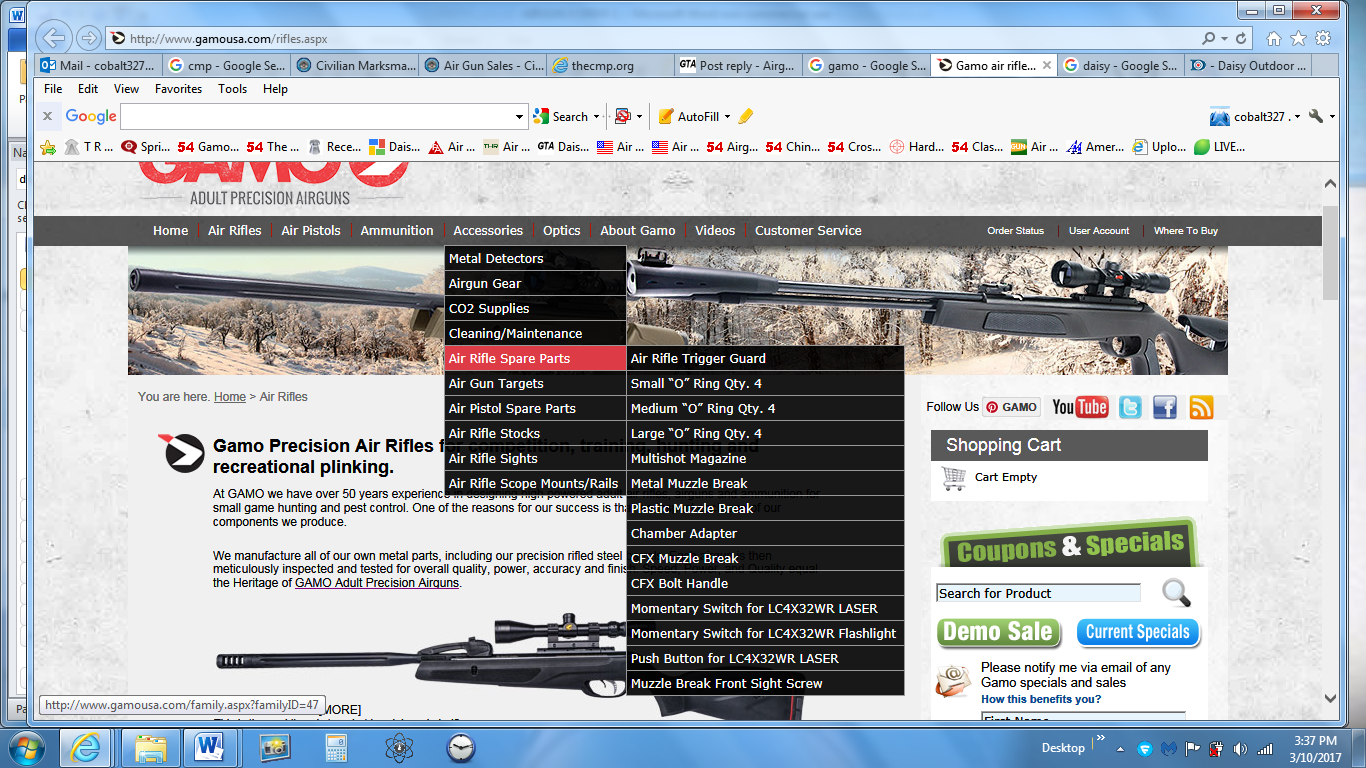Close the Google toolbar with X

47,116
